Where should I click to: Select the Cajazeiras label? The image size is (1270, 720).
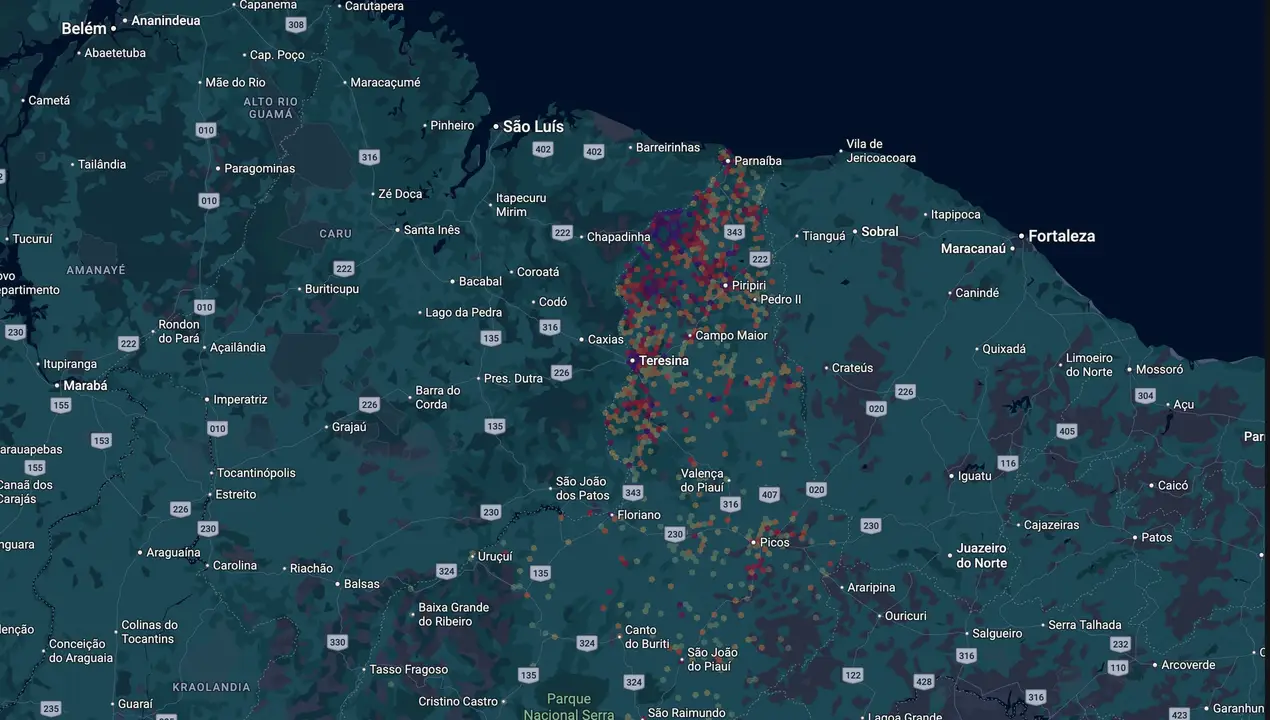(1051, 526)
